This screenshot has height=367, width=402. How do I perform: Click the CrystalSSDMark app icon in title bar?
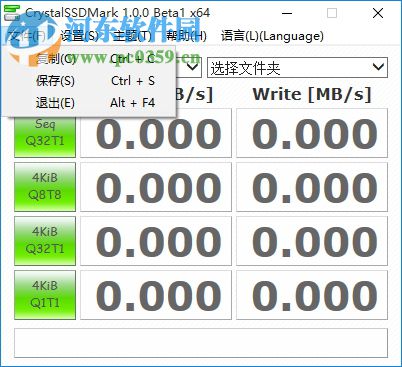pyautogui.click(x=12, y=13)
